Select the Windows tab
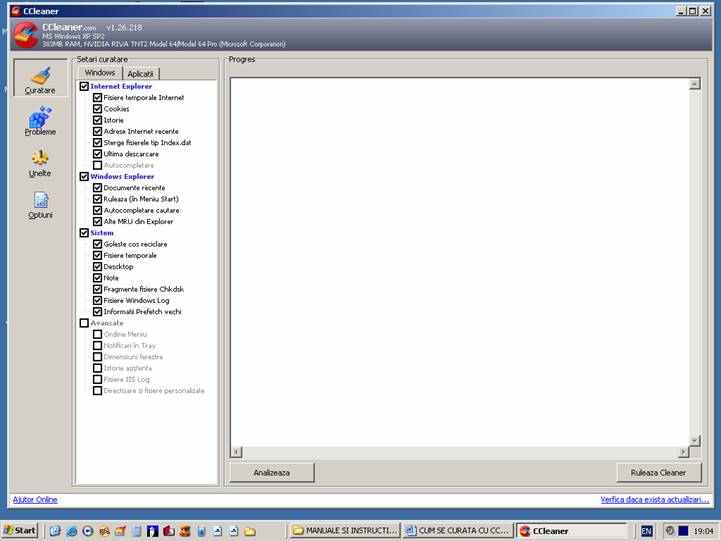Screen dimensions: 721x541 coord(100,73)
